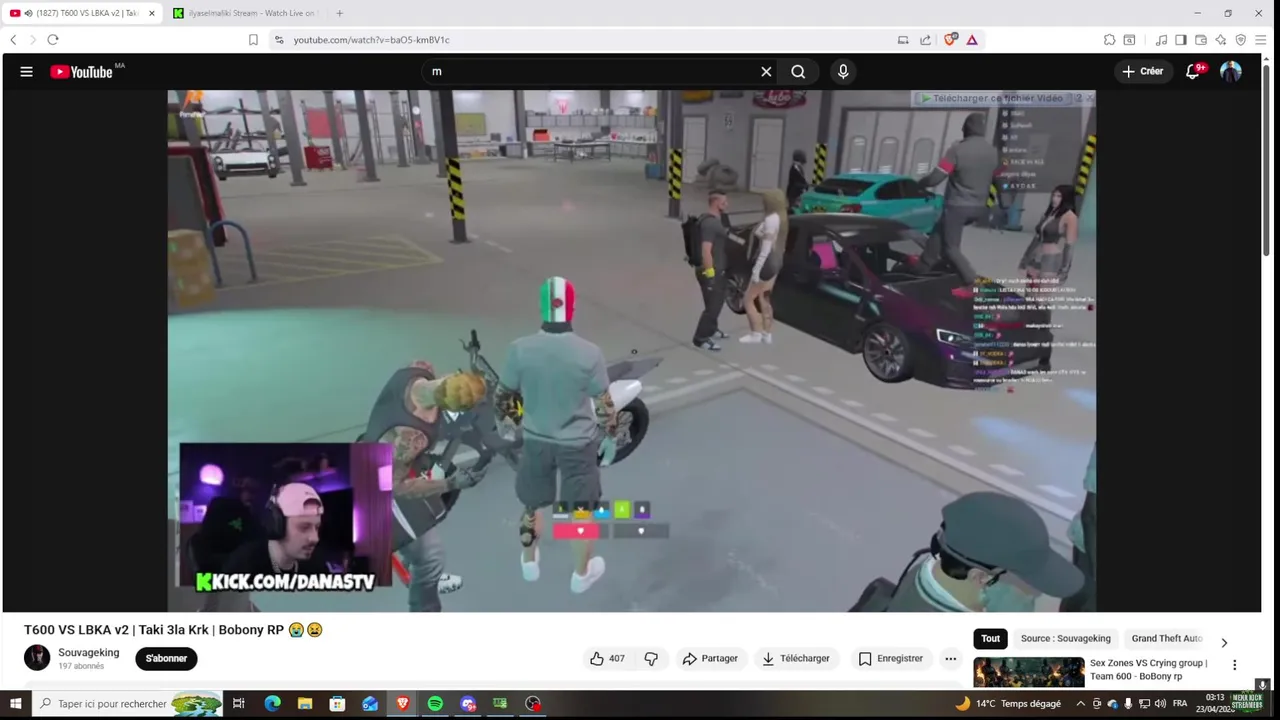Subscribe with the S'abonner button
This screenshot has width=1280, height=720.
click(x=166, y=658)
